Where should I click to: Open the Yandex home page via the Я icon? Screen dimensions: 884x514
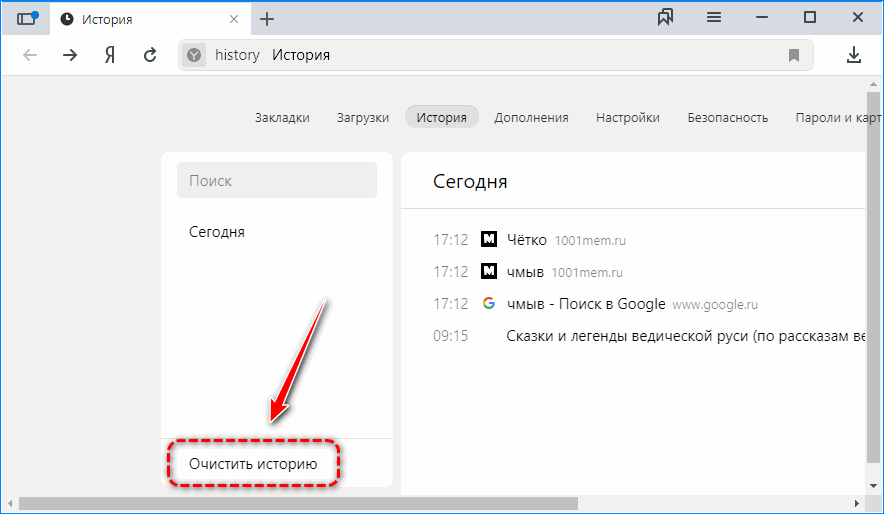click(x=110, y=55)
